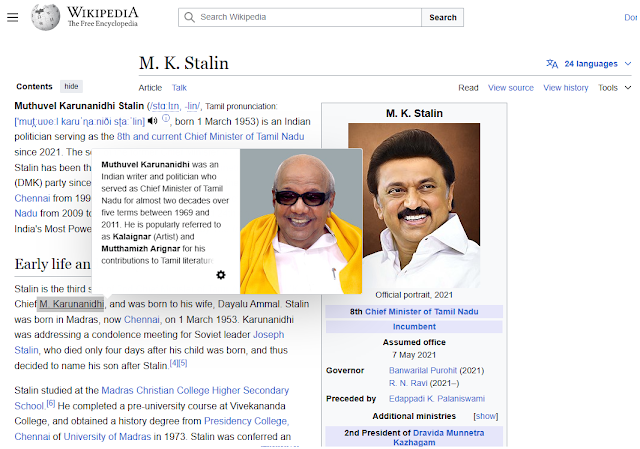The height and width of the screenshot is (449, 640).
Task: Open Edappadi K. Palaniswami link
Action: [437, 399]
